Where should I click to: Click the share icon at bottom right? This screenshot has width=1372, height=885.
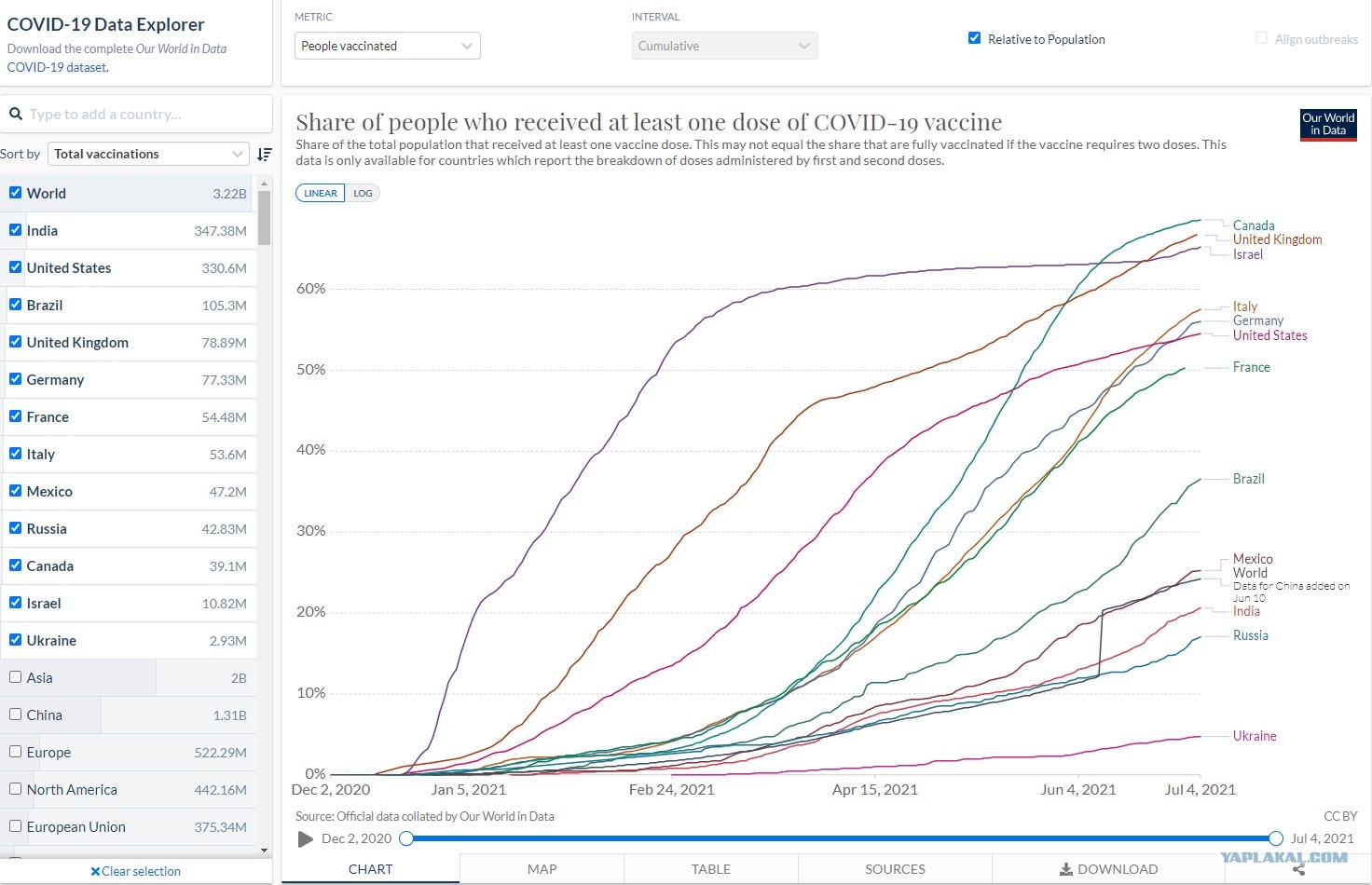click(1298, 869)
